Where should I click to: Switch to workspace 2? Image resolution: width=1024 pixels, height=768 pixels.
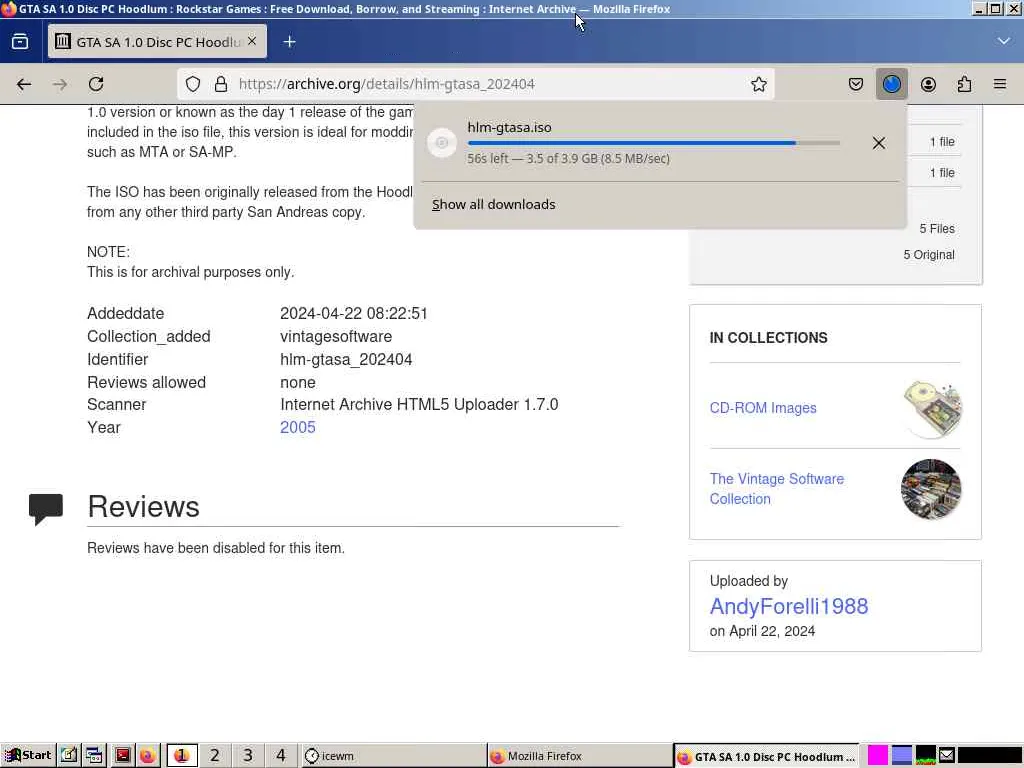(214, 756)
